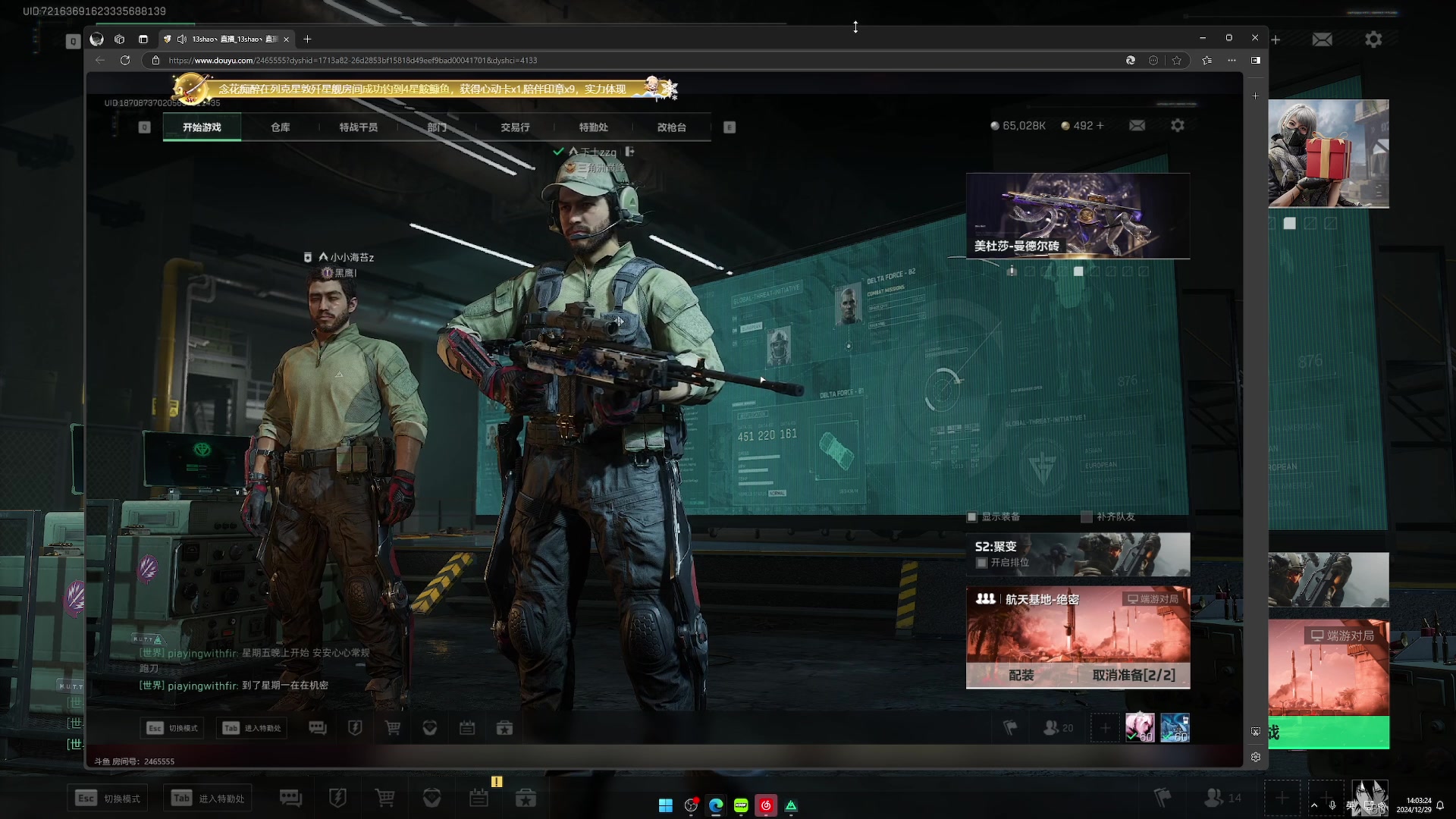Click the plus icon on Edge sidebar strip

(x=1256, y=96)
